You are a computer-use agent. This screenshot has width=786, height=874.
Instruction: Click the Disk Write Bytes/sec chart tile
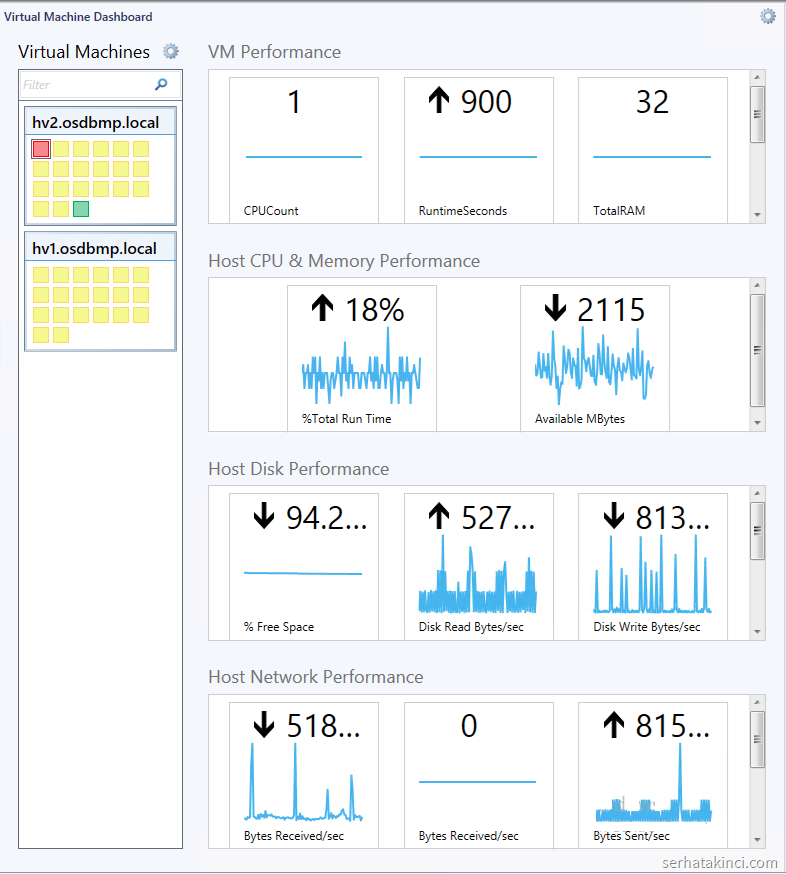(x=652, y=566)
